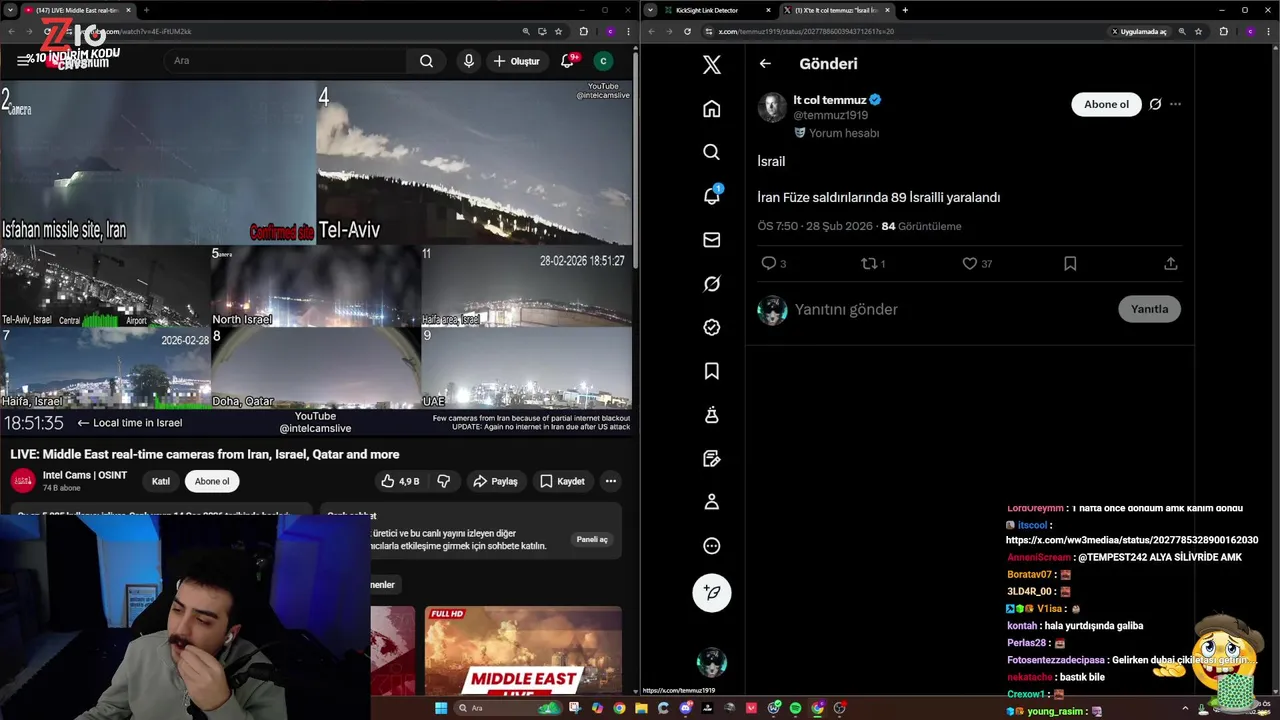
Task: Reload the X page
Action: click(687, 31)
